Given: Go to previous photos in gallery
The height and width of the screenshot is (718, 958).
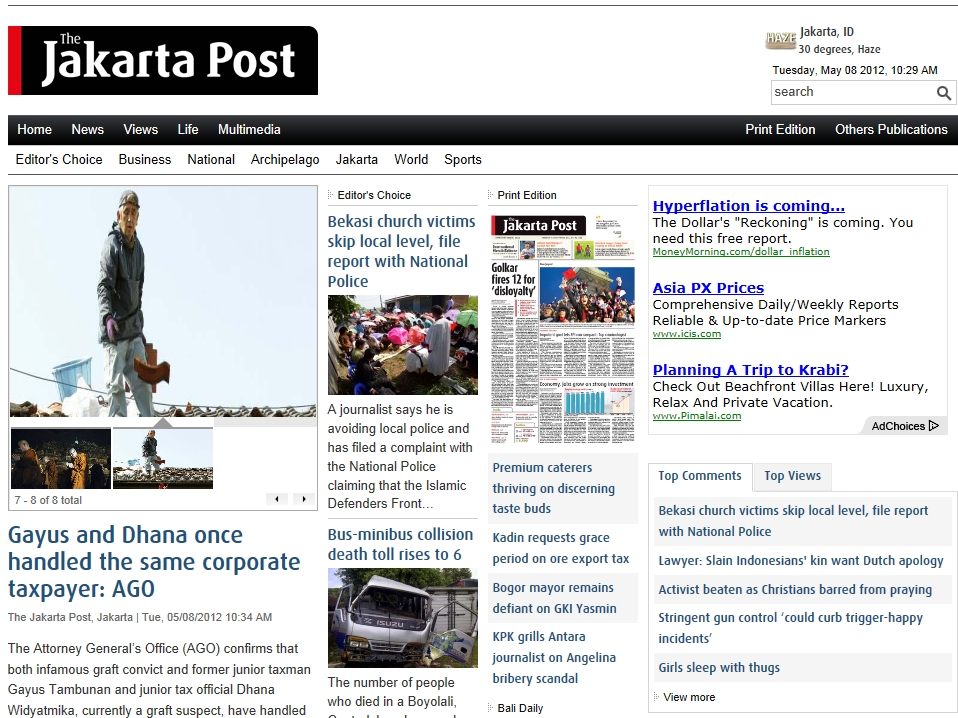Looking at the screenshot, I should (276, 499).
